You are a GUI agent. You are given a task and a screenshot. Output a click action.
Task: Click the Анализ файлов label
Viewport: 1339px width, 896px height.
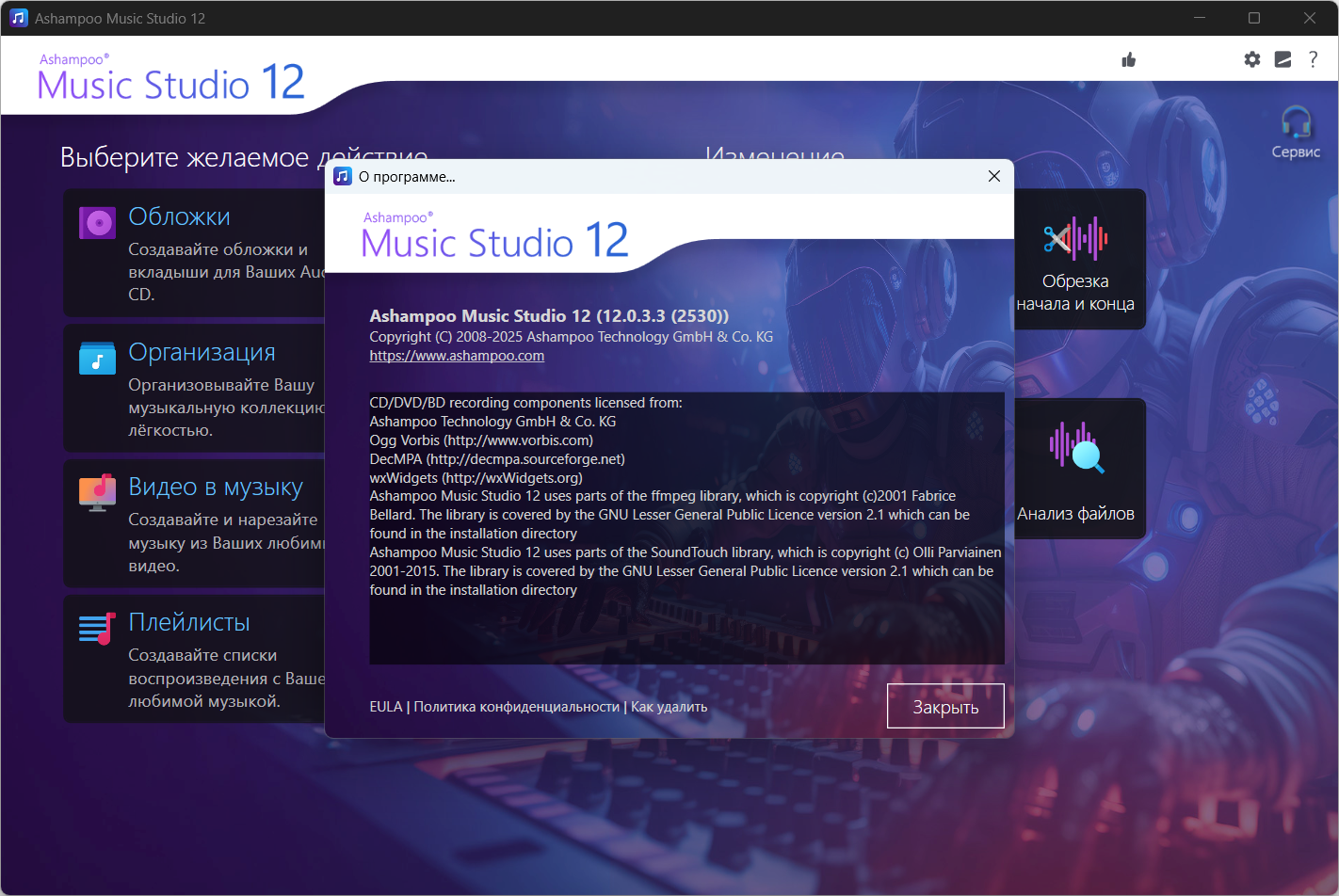coord(1075,514)
